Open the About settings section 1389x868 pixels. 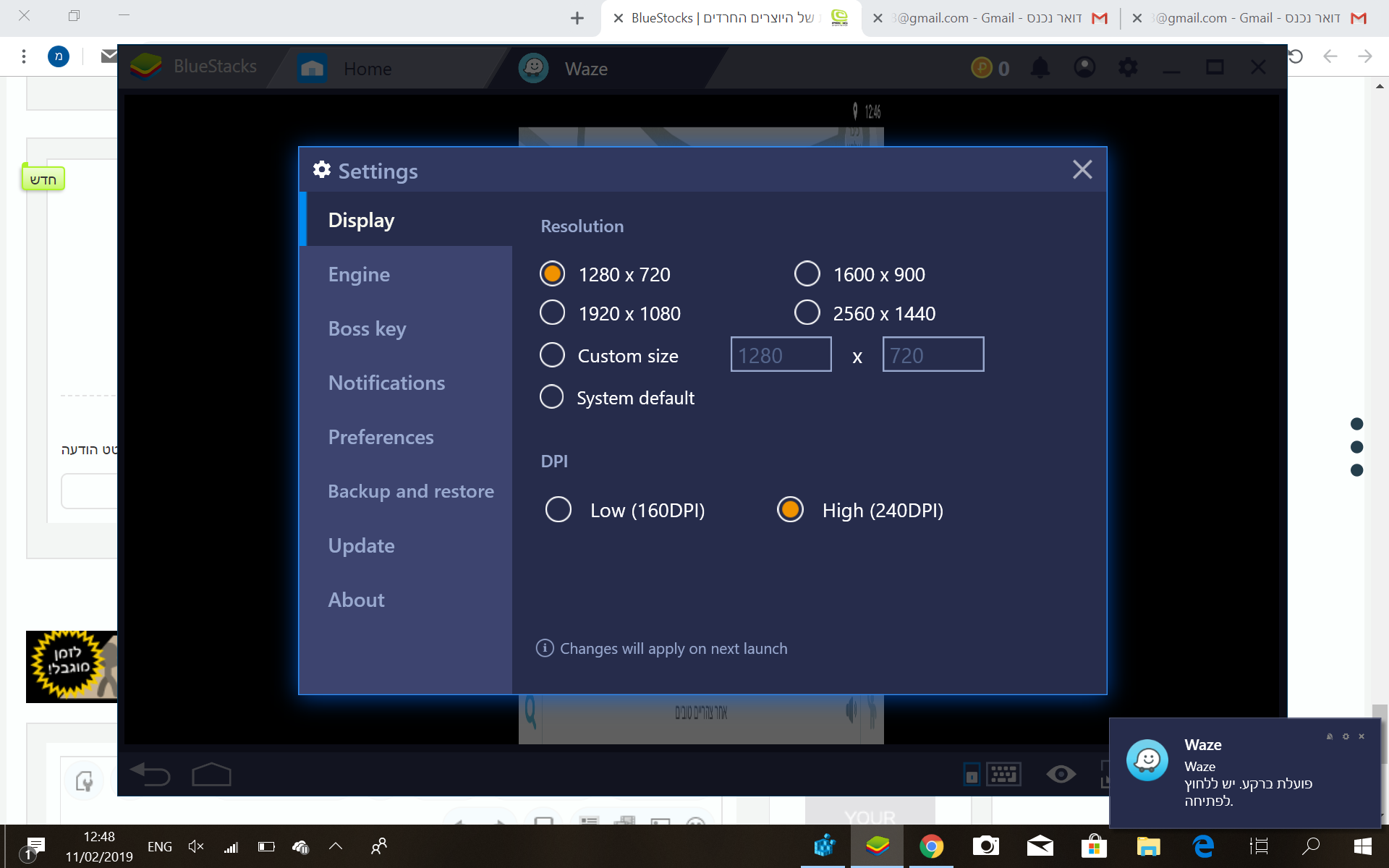pos(406,600)
